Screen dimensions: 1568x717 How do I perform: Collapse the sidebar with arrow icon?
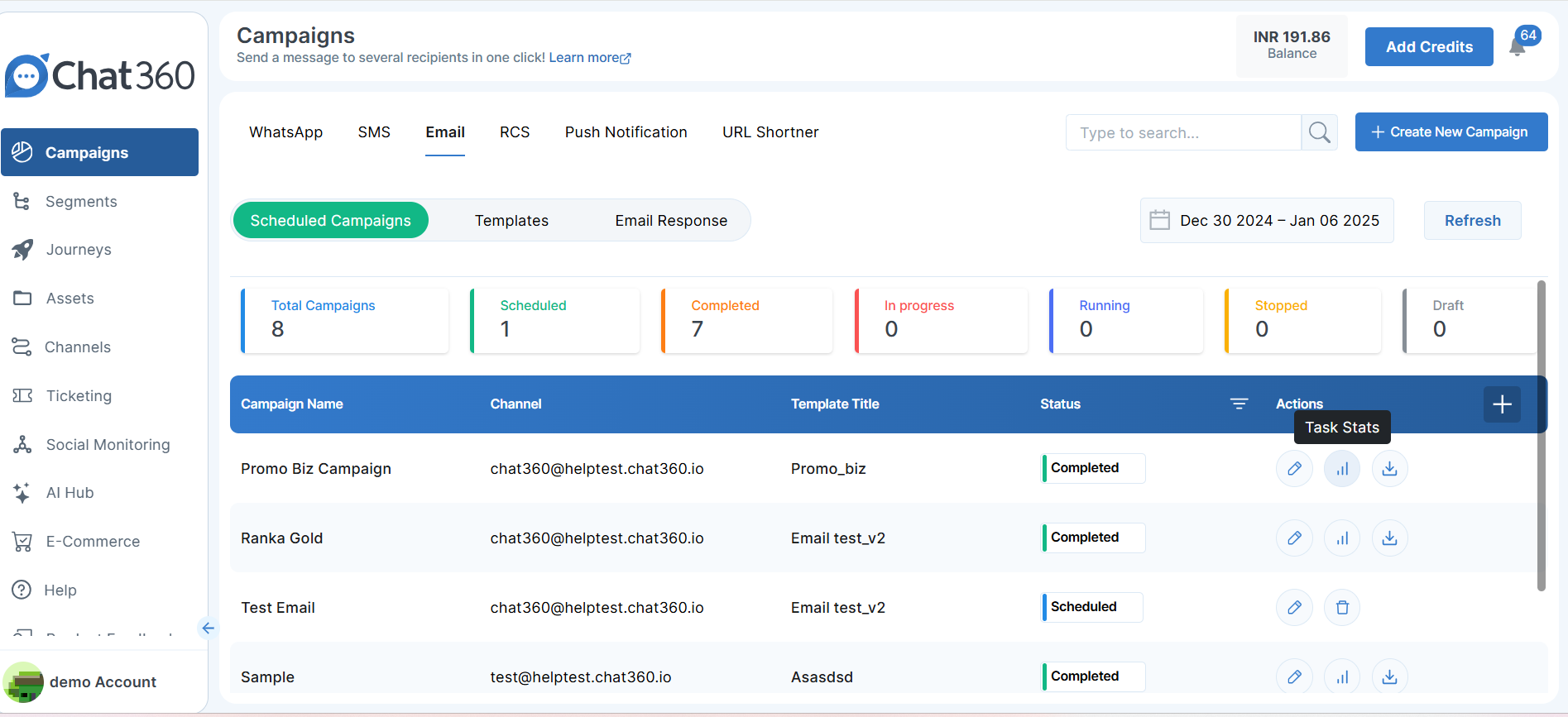point(208,629)
